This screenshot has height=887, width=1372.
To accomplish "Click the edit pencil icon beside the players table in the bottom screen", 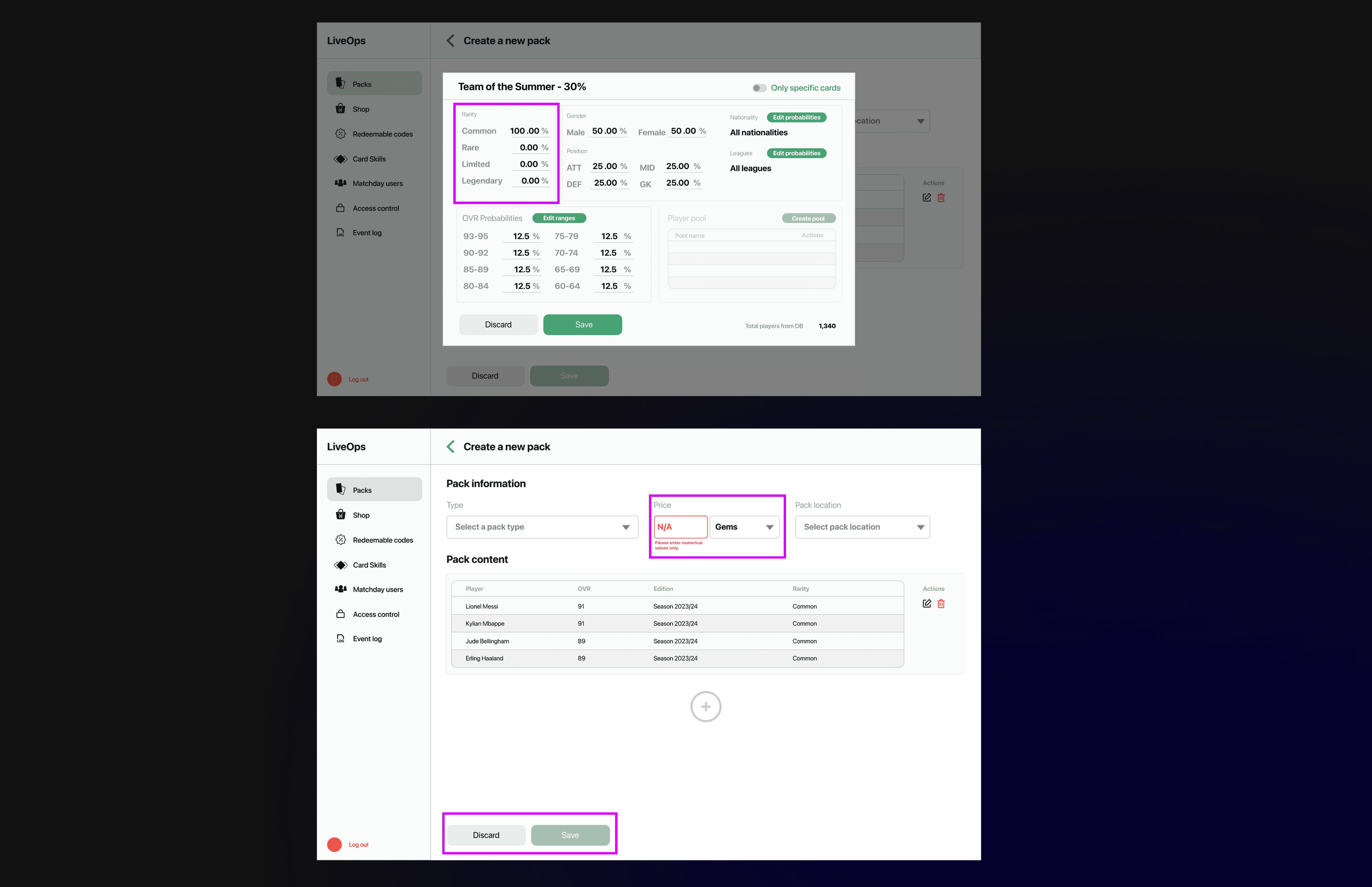I will tap(926, 604).
